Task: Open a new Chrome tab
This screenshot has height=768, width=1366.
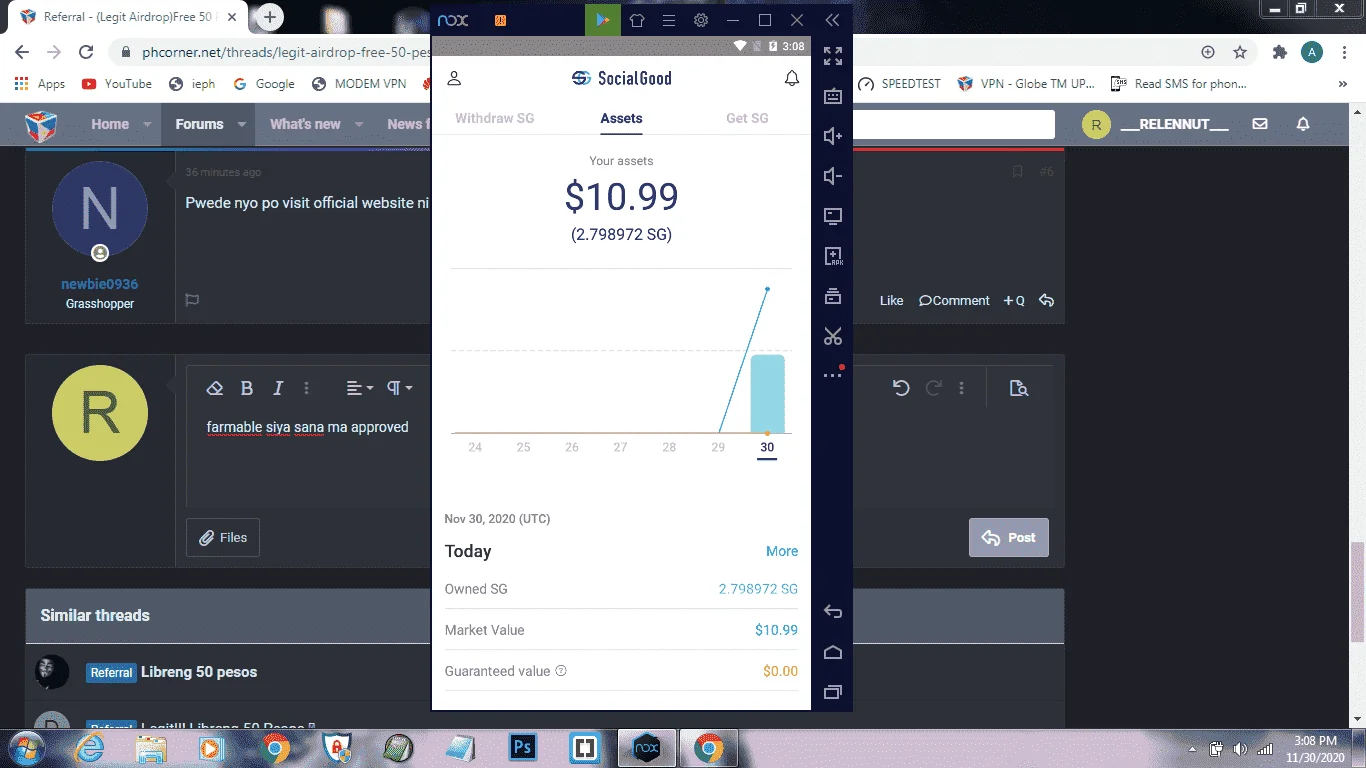Action: (270, 17)
